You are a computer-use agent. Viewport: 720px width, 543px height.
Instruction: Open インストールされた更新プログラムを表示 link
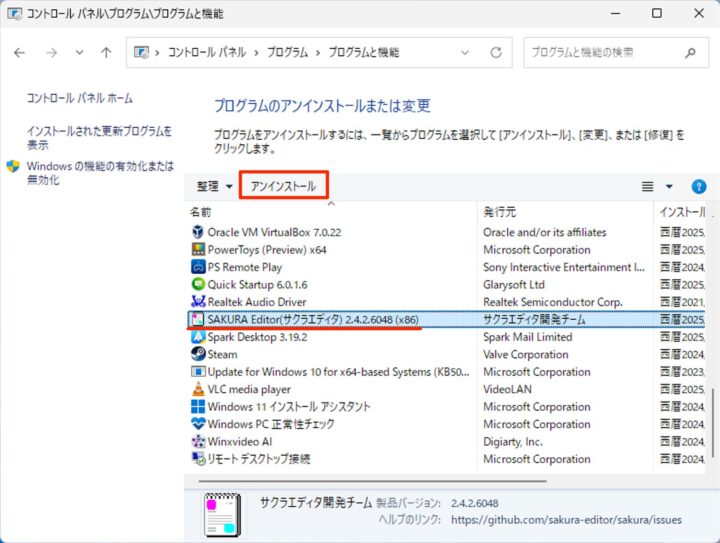click(99, 138)
